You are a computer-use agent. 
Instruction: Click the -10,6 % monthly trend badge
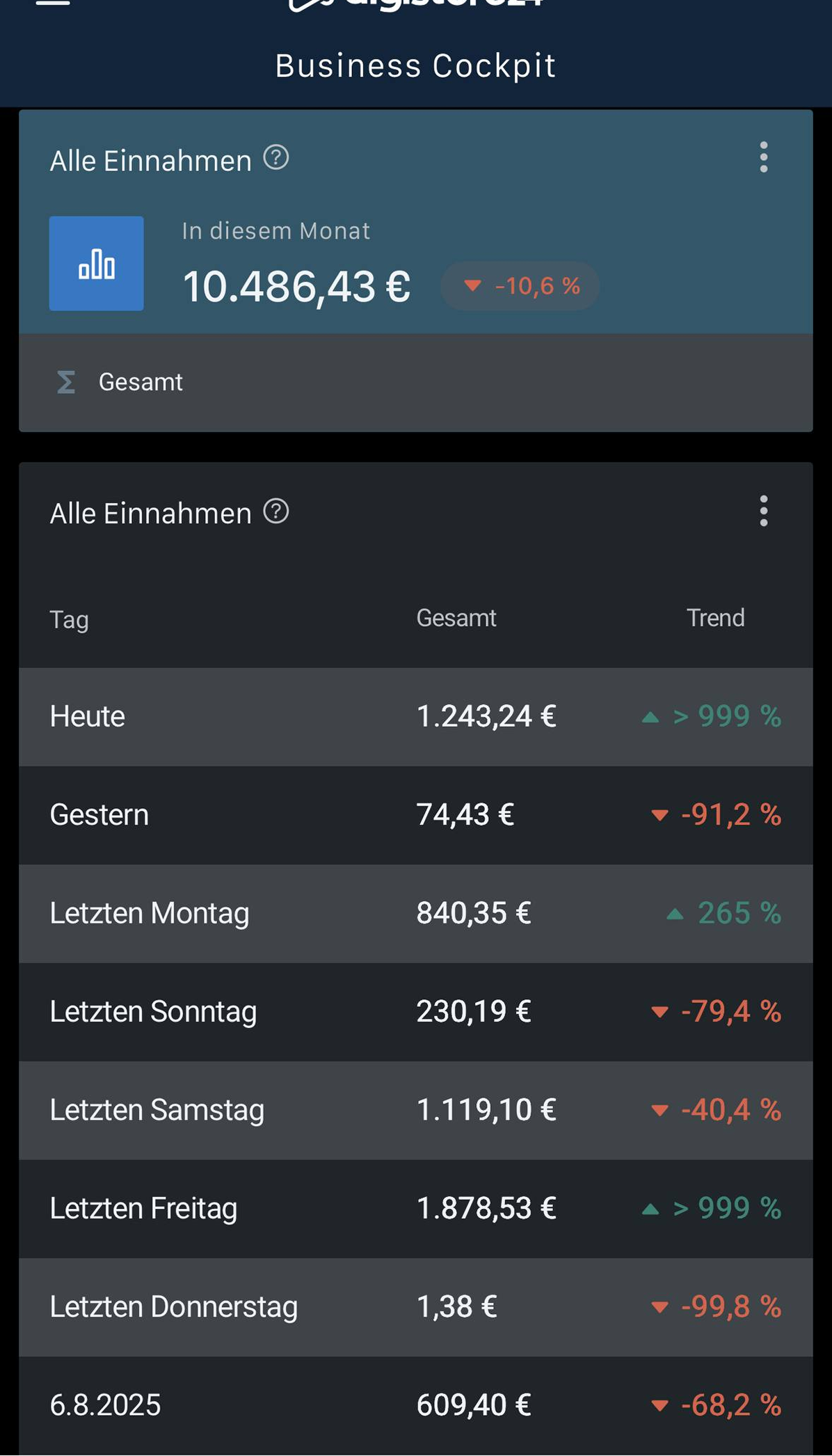point(520,286)
